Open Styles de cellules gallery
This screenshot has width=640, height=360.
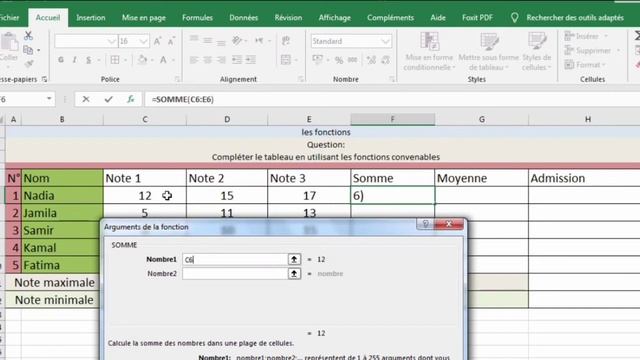(x=537, y=51)
